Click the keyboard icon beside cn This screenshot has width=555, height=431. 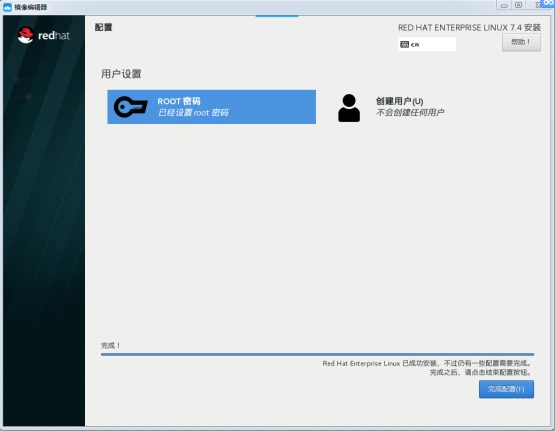[404, 44]
